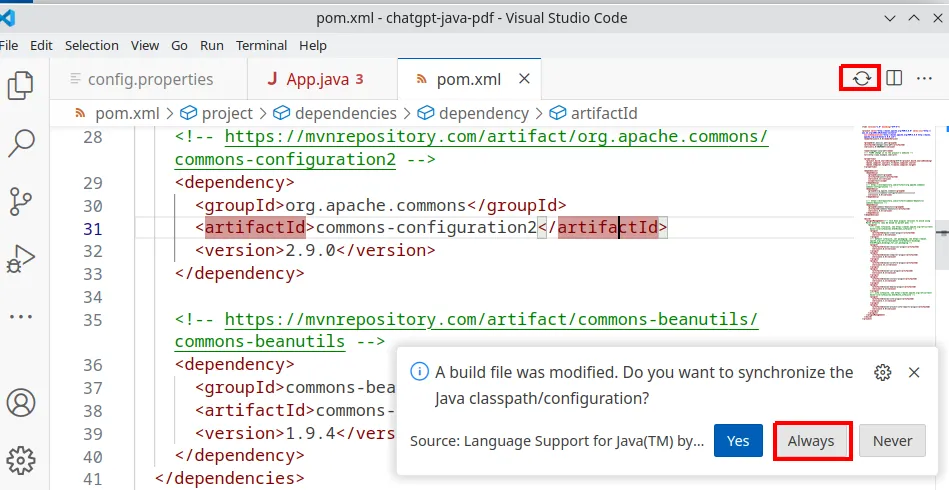Viewport: 949px width, 490px height.
Task: Choose Never in the notification
Action: (x=892, y=441)
